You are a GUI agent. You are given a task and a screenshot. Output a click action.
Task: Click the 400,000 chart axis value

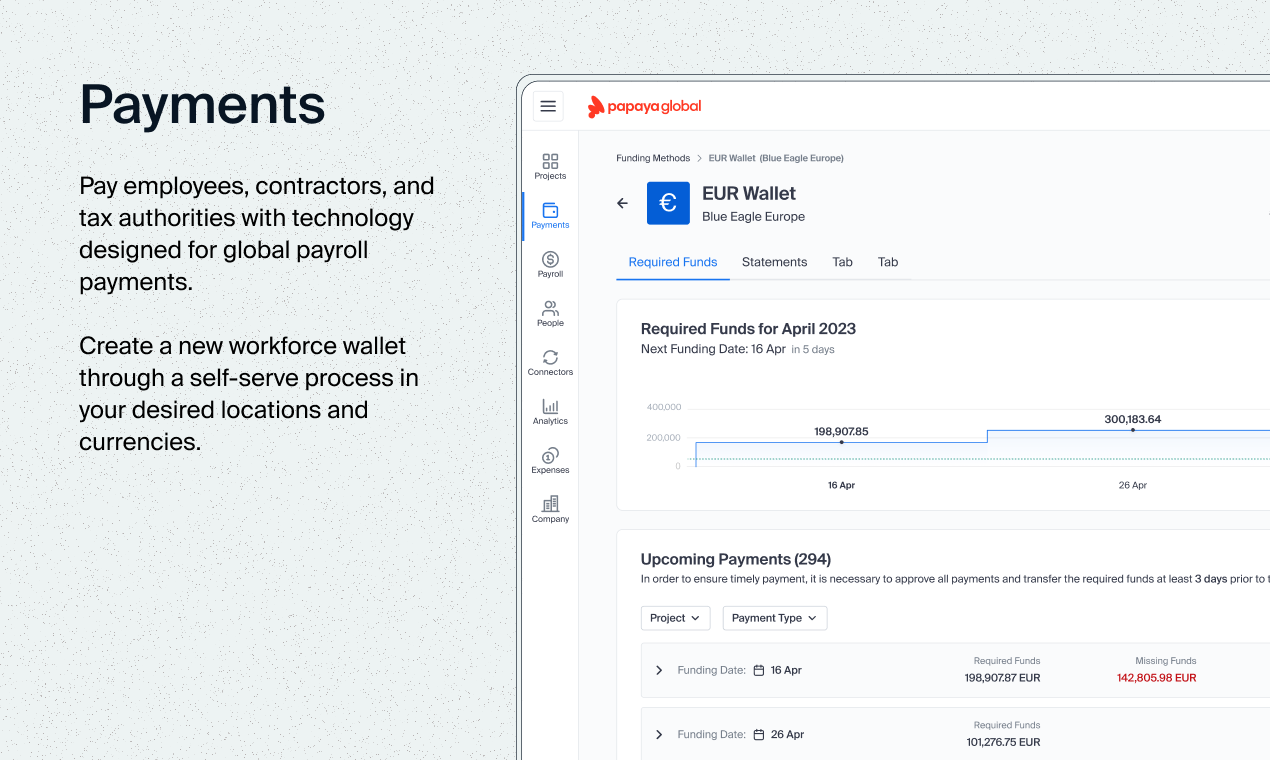pyautogui.click(x=664, y=407)
